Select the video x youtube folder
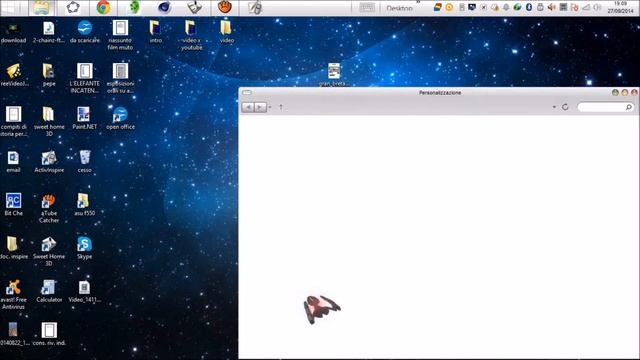 (x=191, y=36)
